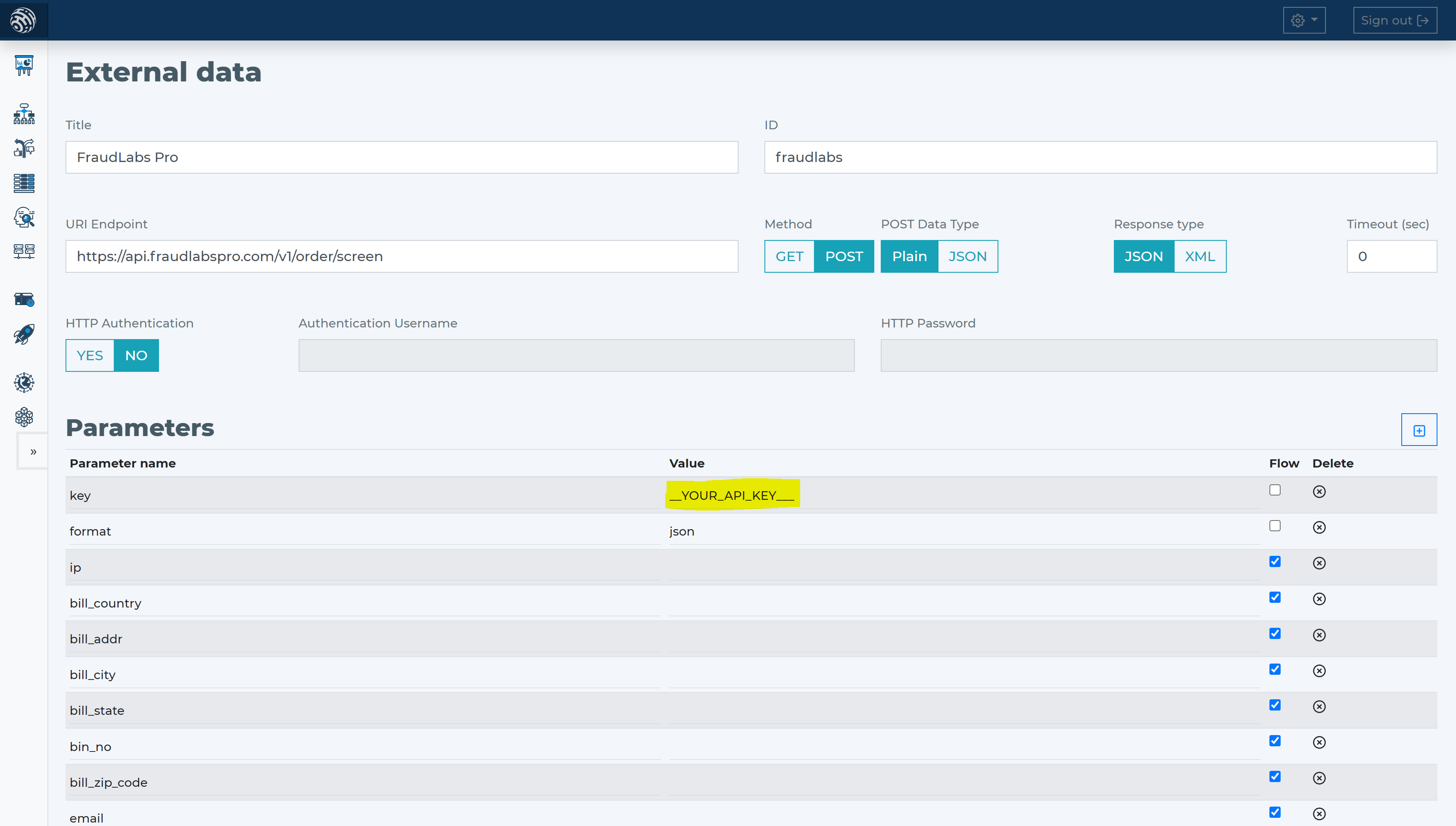Open the head with magnifier analysis sidebar icon

pyautogui.click(x=24, y=217)
